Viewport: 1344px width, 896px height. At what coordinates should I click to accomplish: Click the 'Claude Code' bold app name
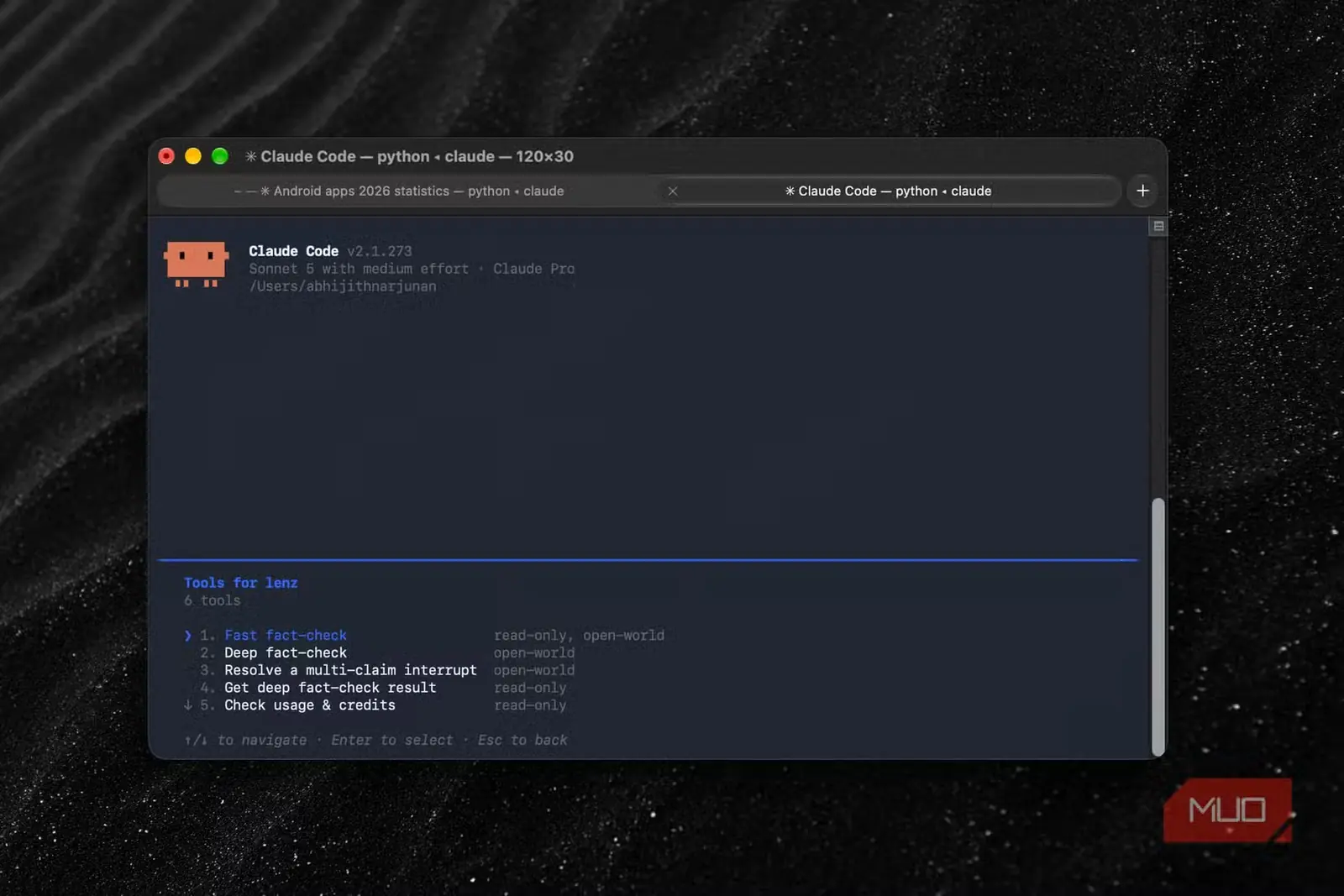pos(293,251)
